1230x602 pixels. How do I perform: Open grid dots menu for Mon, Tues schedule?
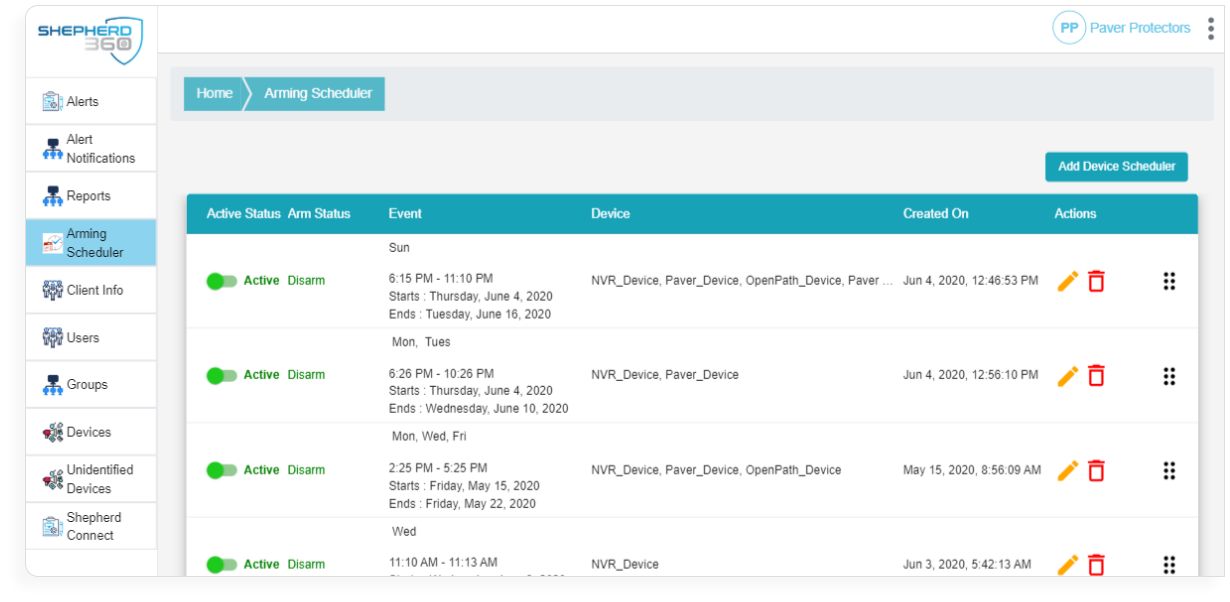tap(1168, 375)
